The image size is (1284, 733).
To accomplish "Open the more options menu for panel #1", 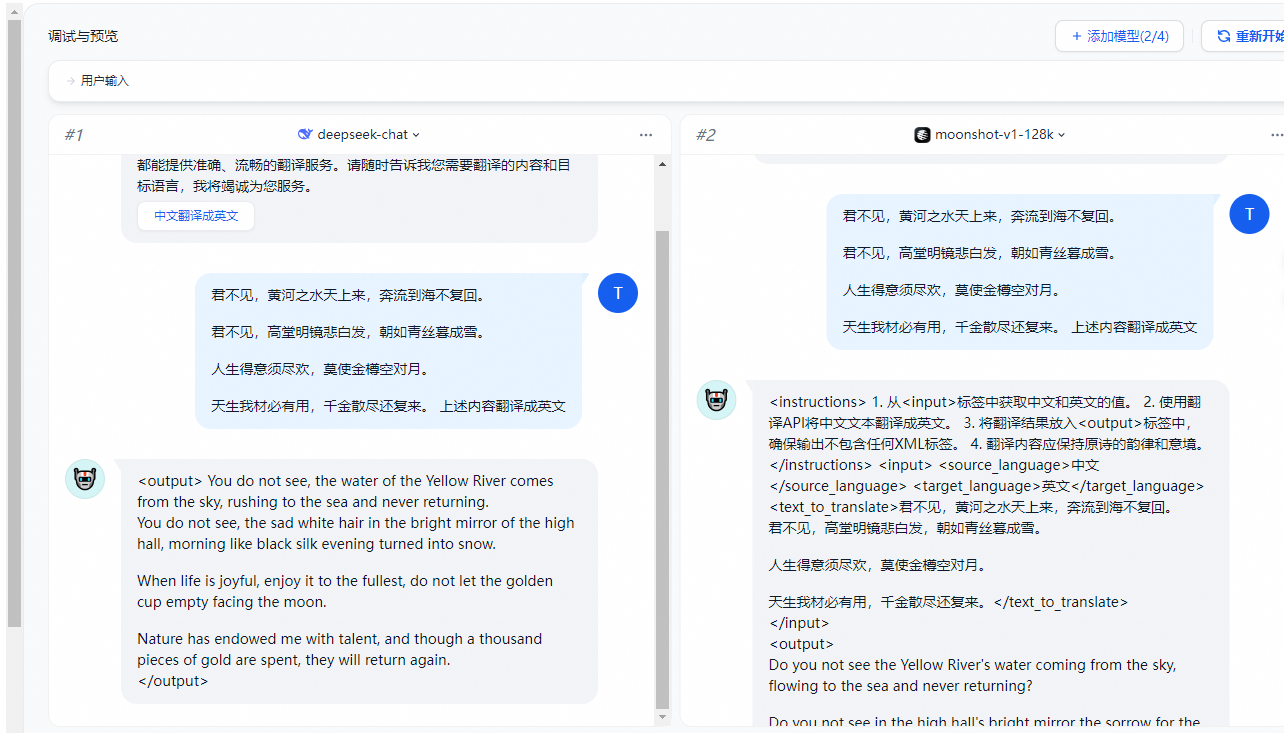I will pyautogui.click(x=646, y=134).
